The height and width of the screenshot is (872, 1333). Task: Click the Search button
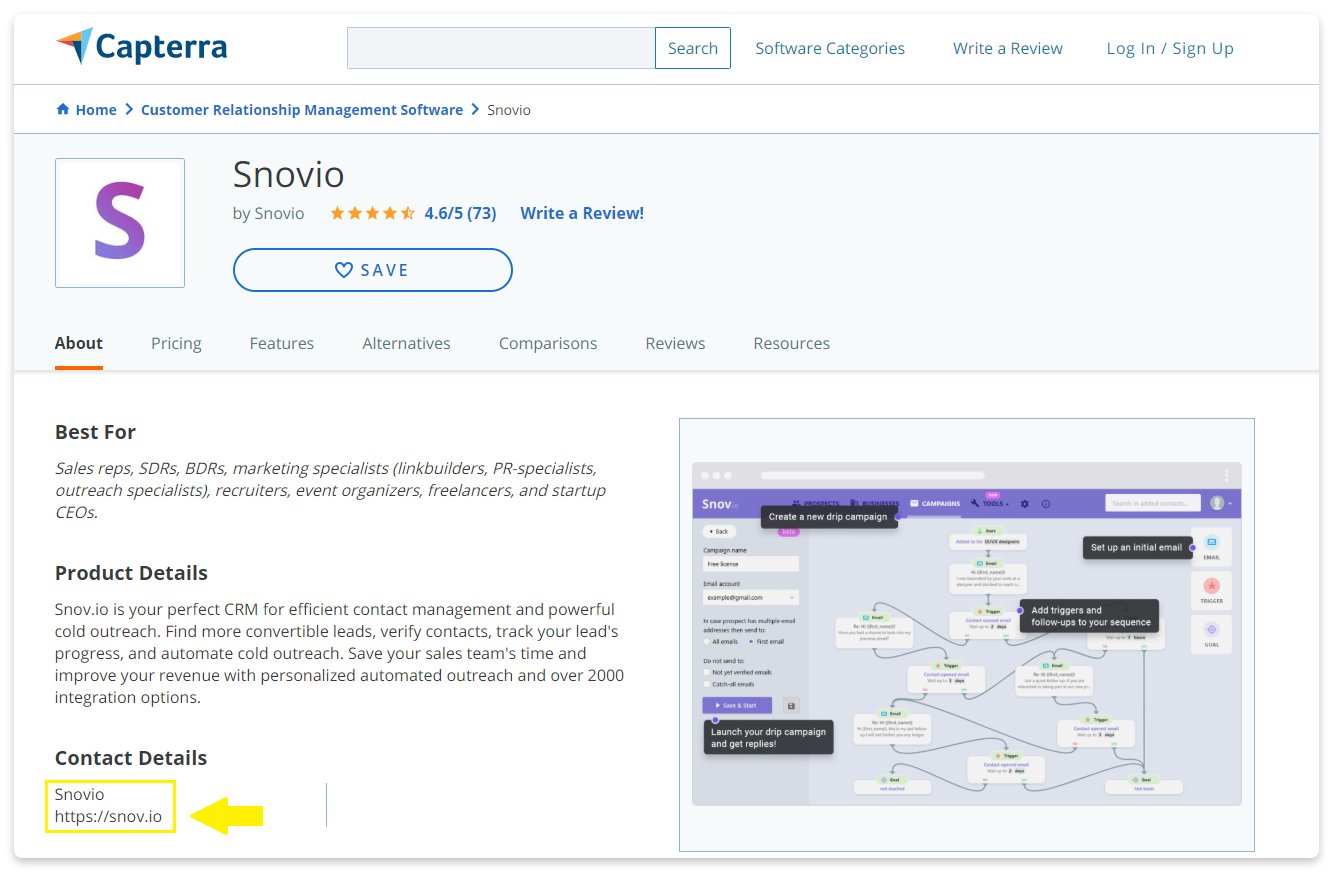point(693,48)
